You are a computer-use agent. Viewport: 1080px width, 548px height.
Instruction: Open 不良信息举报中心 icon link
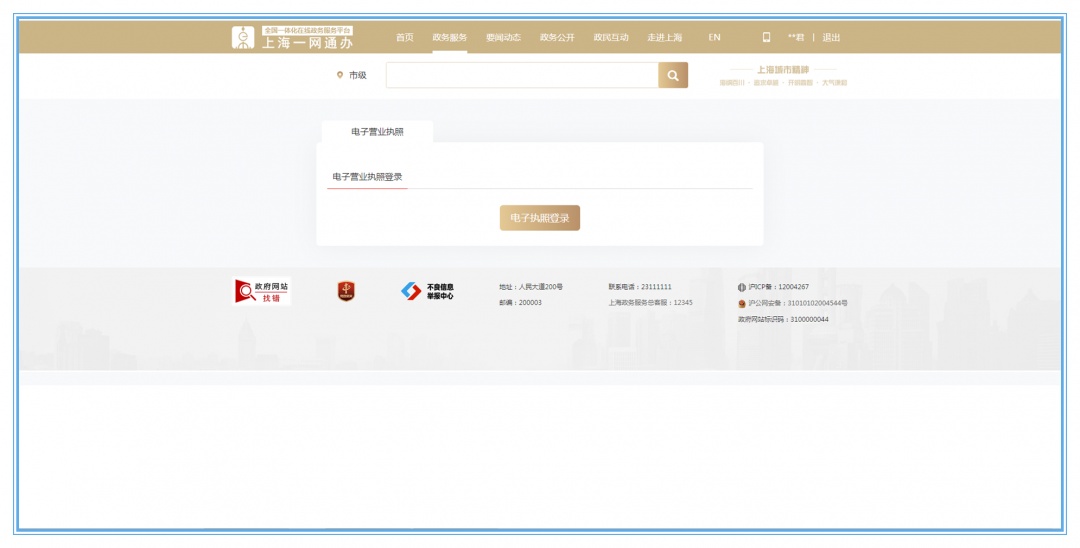pyautogui.click(x=428, y=291)
